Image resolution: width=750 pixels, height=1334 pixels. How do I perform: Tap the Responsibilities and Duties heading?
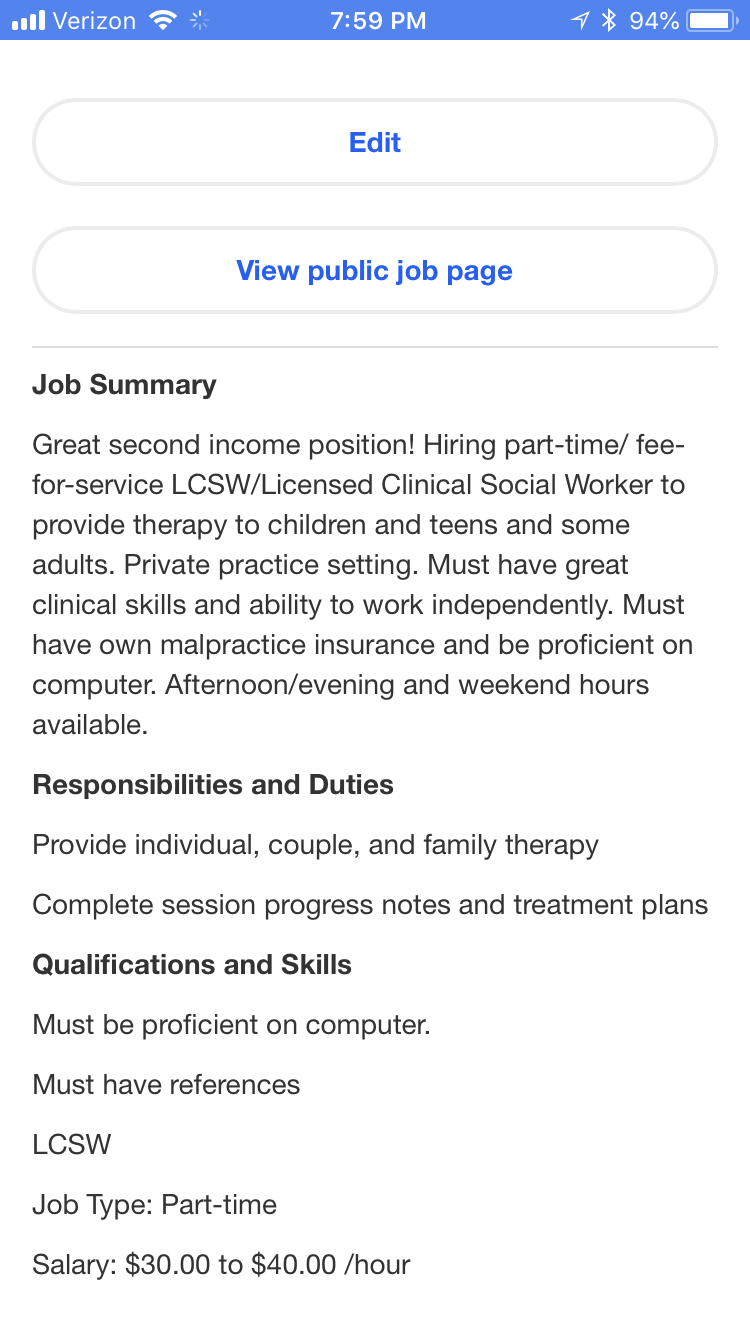click(x=213, y=785)
